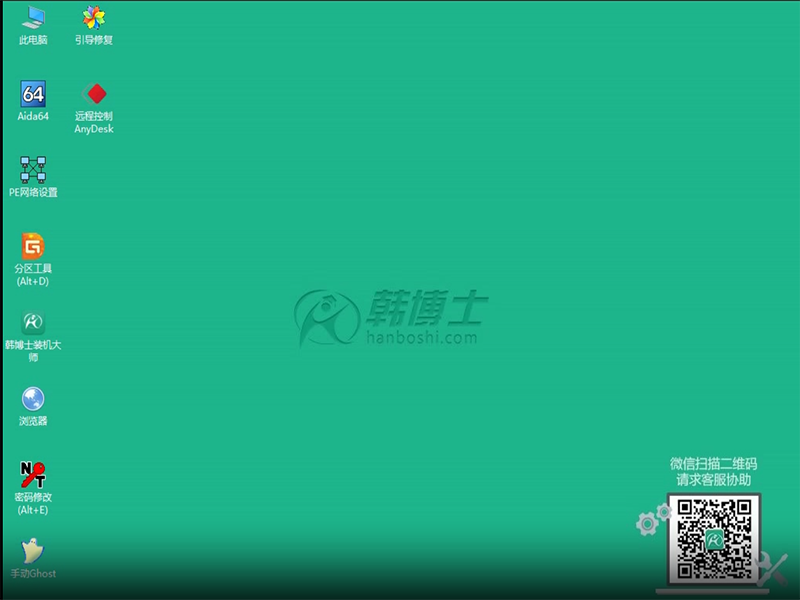Click the gear icons beside QR code
The height and width of the screenshot is (600, 800).
click(x=653, y=519)
